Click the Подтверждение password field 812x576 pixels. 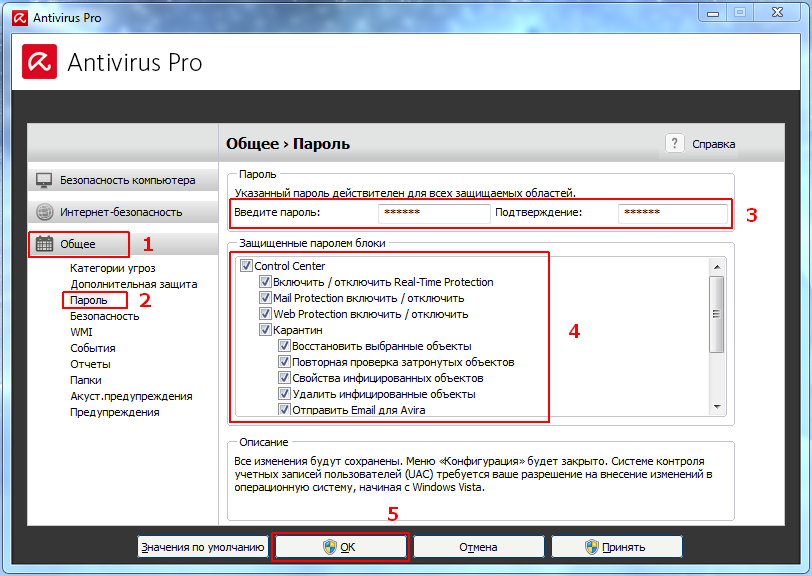(673, 213)
